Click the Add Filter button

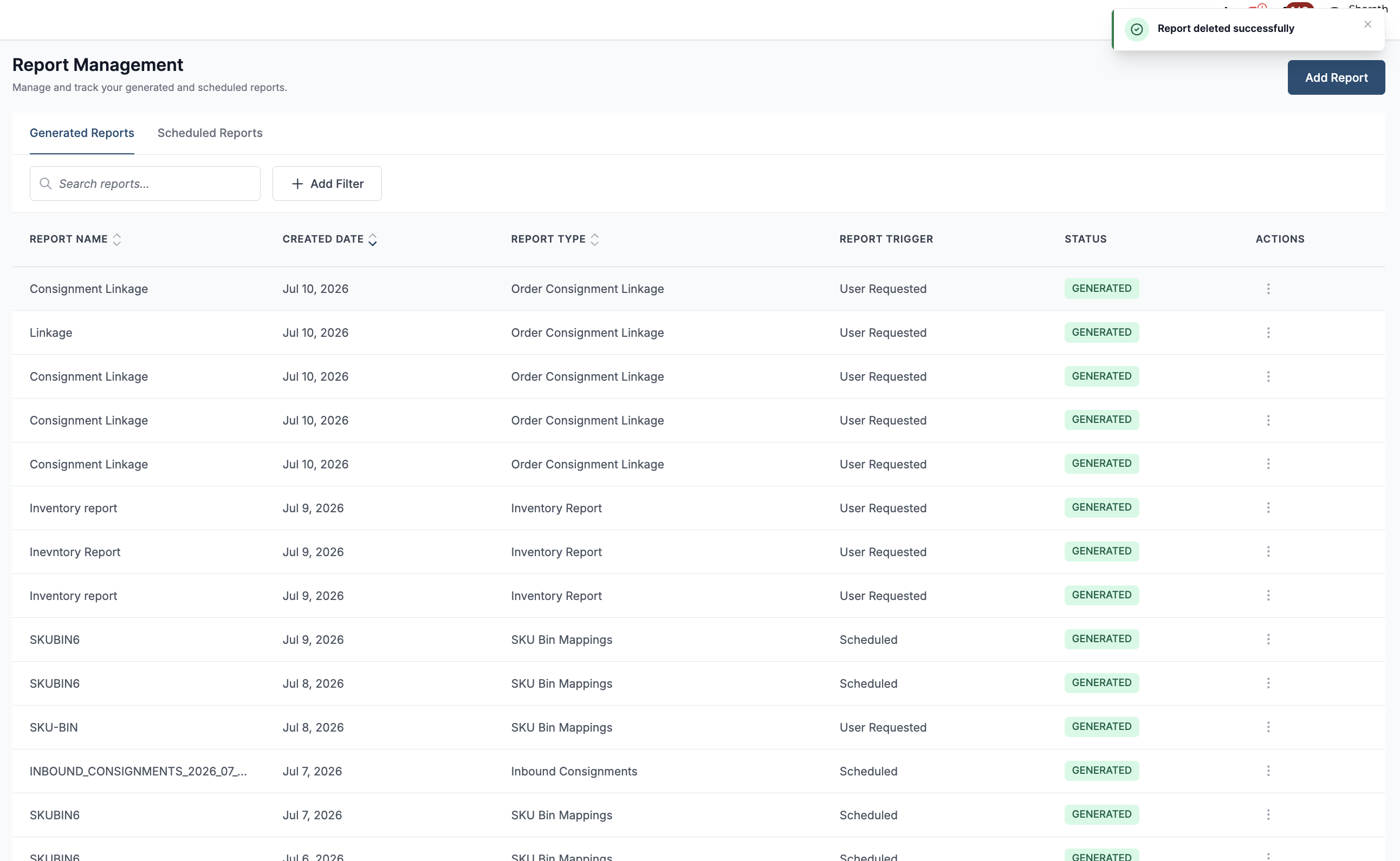click(327, 184)
